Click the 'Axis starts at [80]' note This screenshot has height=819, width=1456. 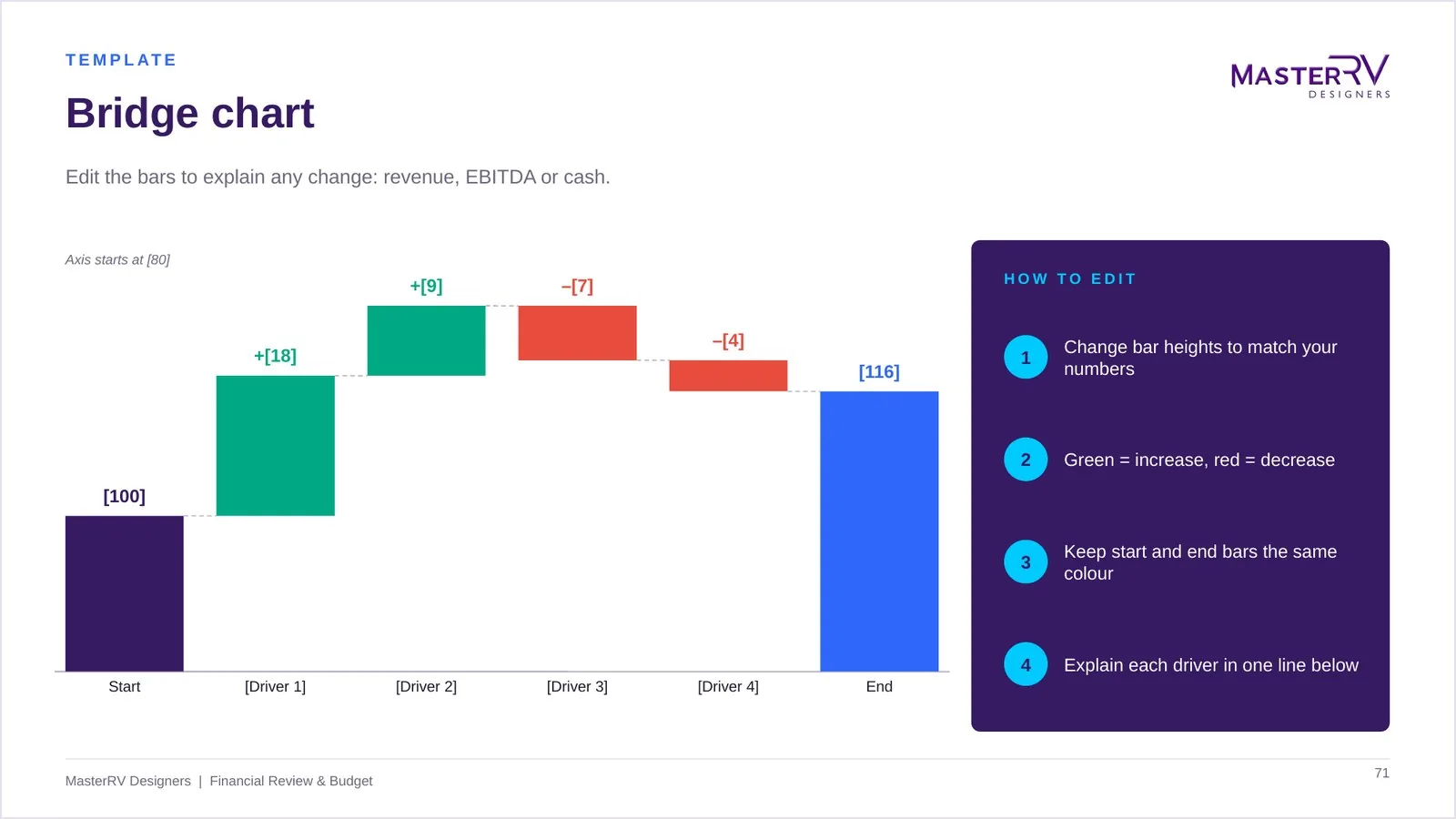(117, 259)
